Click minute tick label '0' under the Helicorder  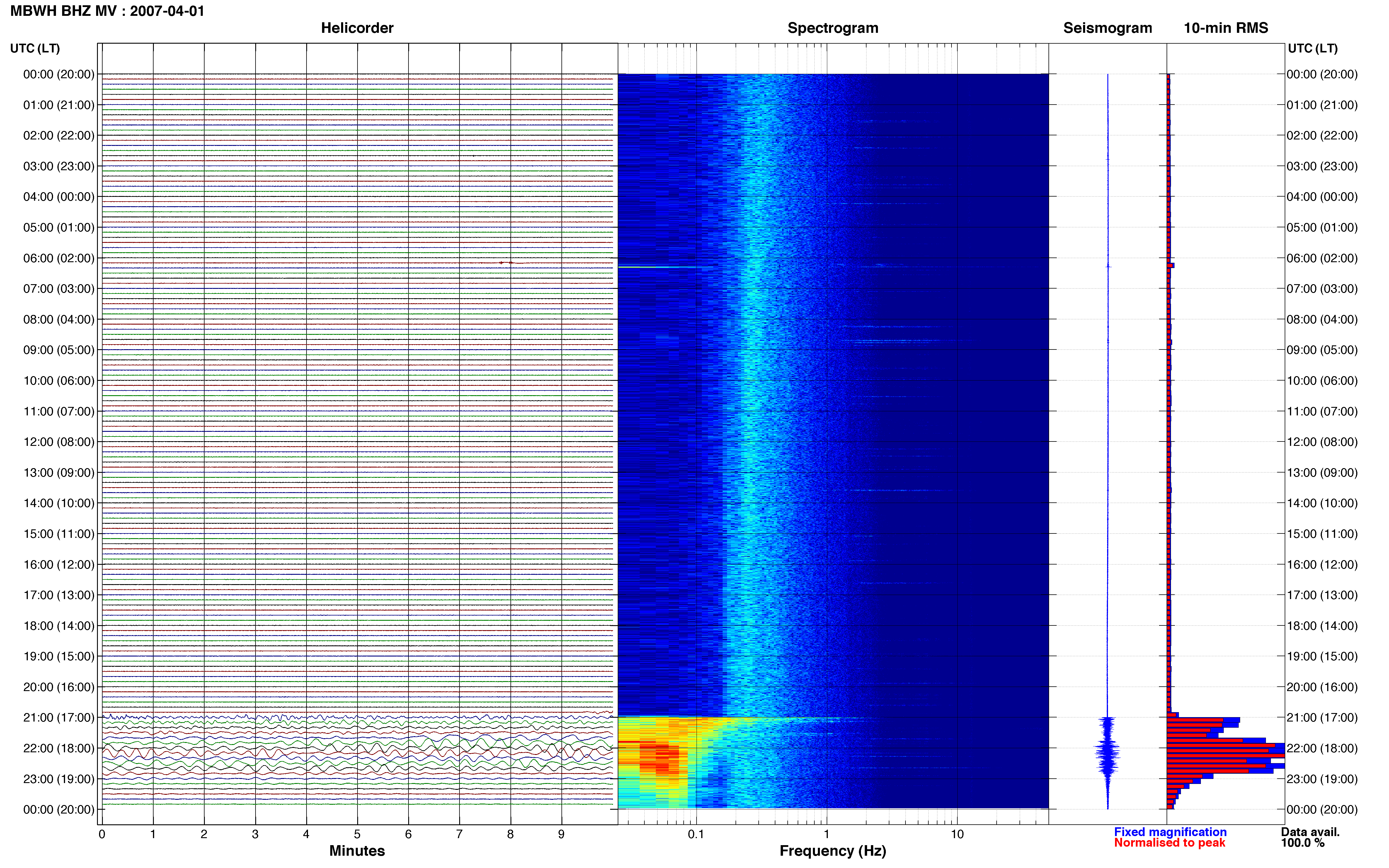tap(102, 834)
